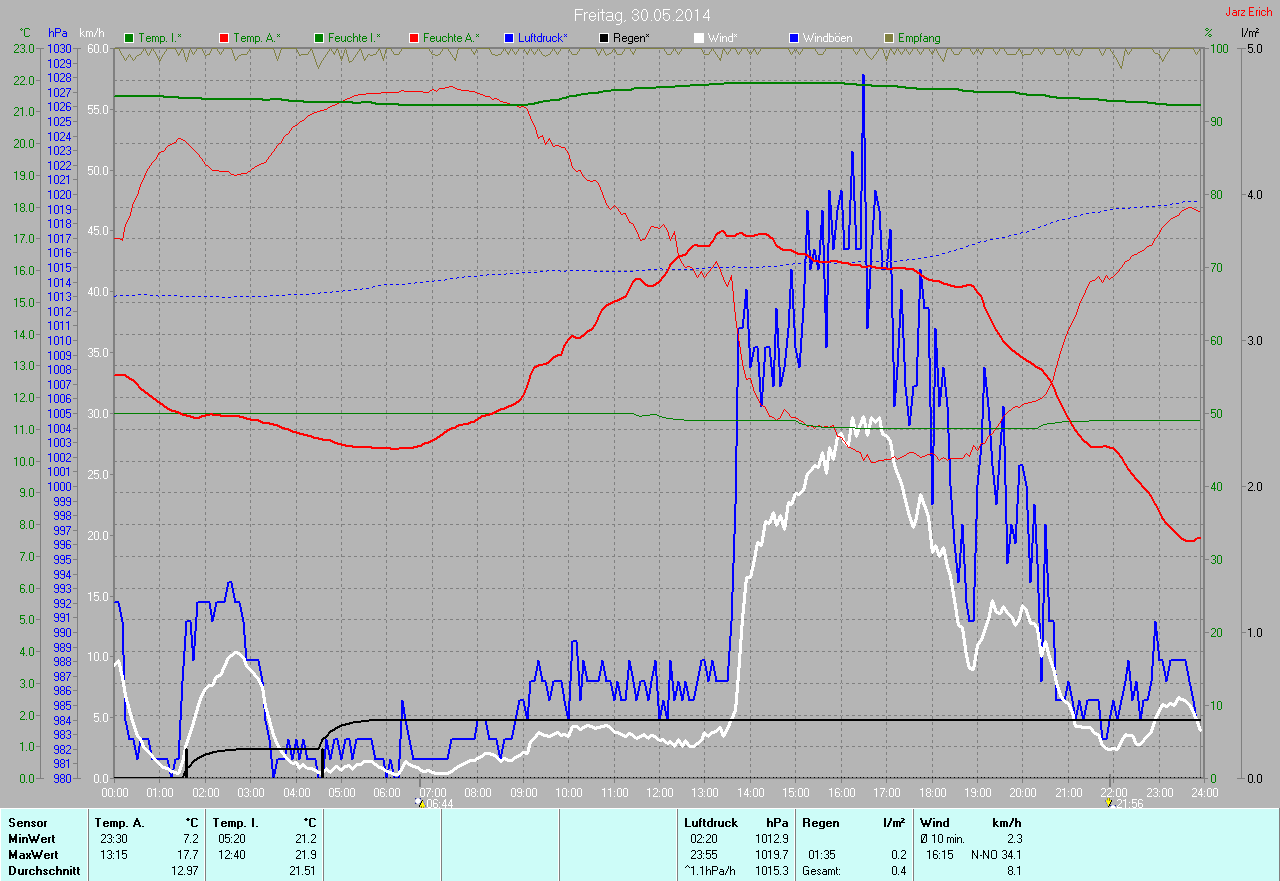1280x881 pixels.
Task: Click the sunrise marker icon at 06:44
Action: pyautogui.click(x=420, y=803)
